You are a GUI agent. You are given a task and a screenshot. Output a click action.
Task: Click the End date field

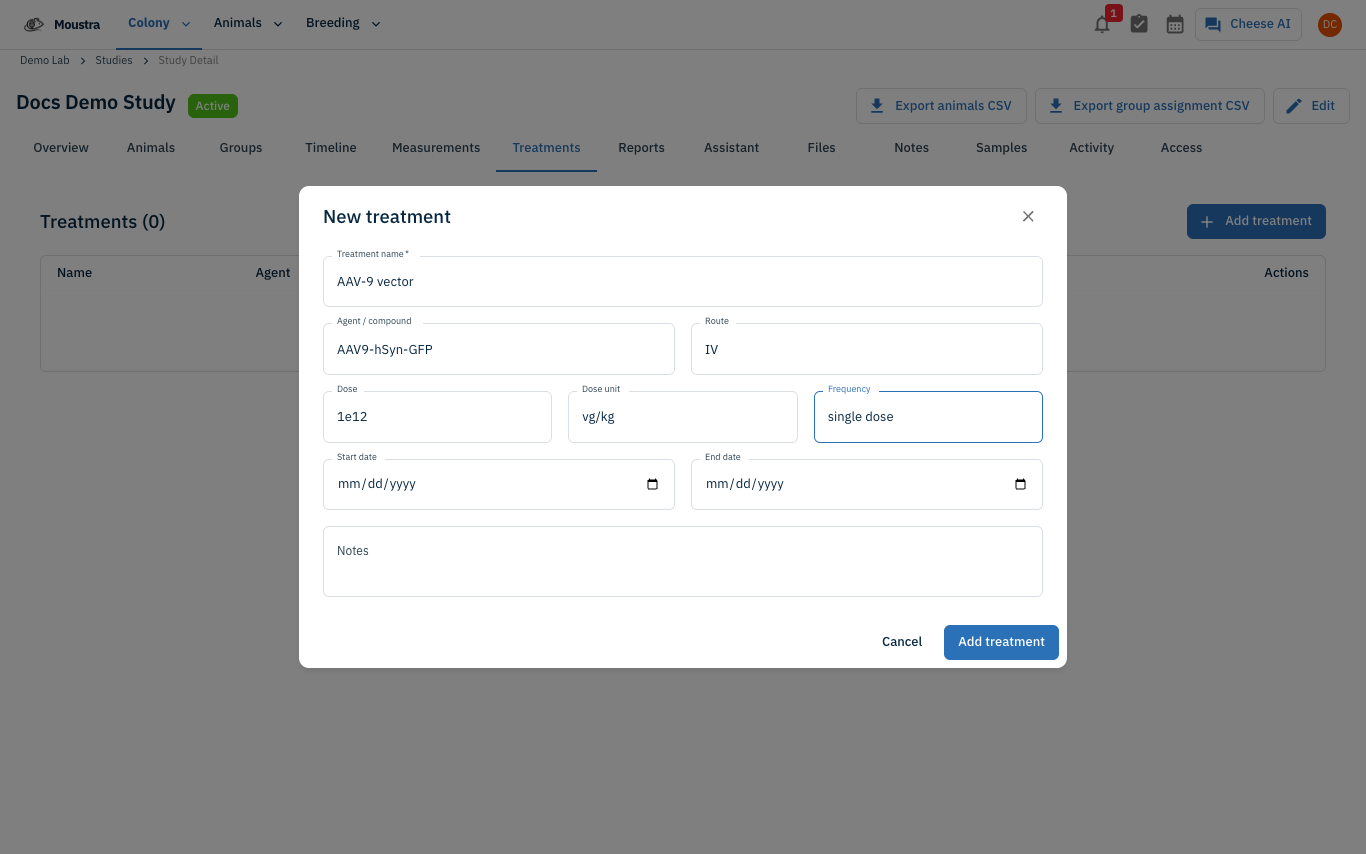pos(867,484)
